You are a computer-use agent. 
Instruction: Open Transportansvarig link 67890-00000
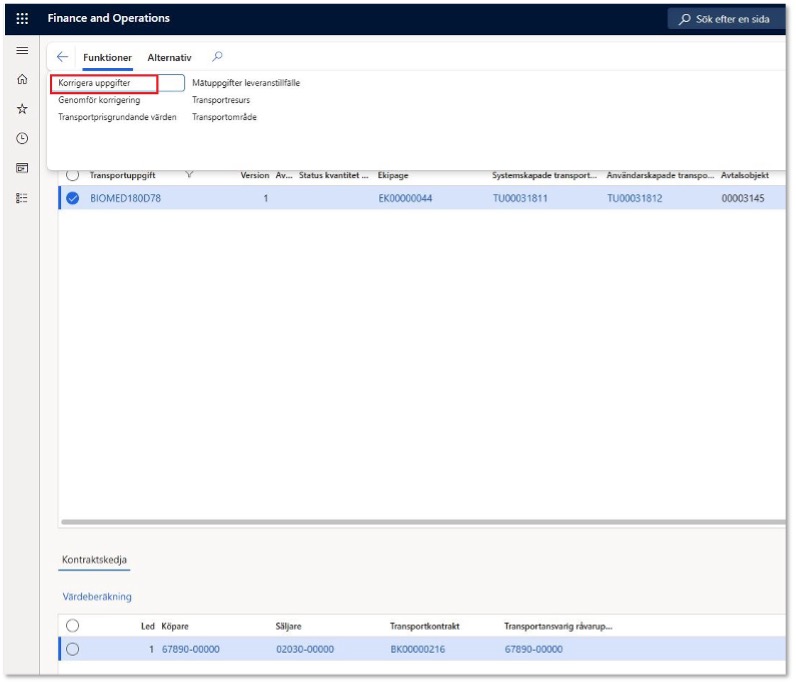point(534,649)
